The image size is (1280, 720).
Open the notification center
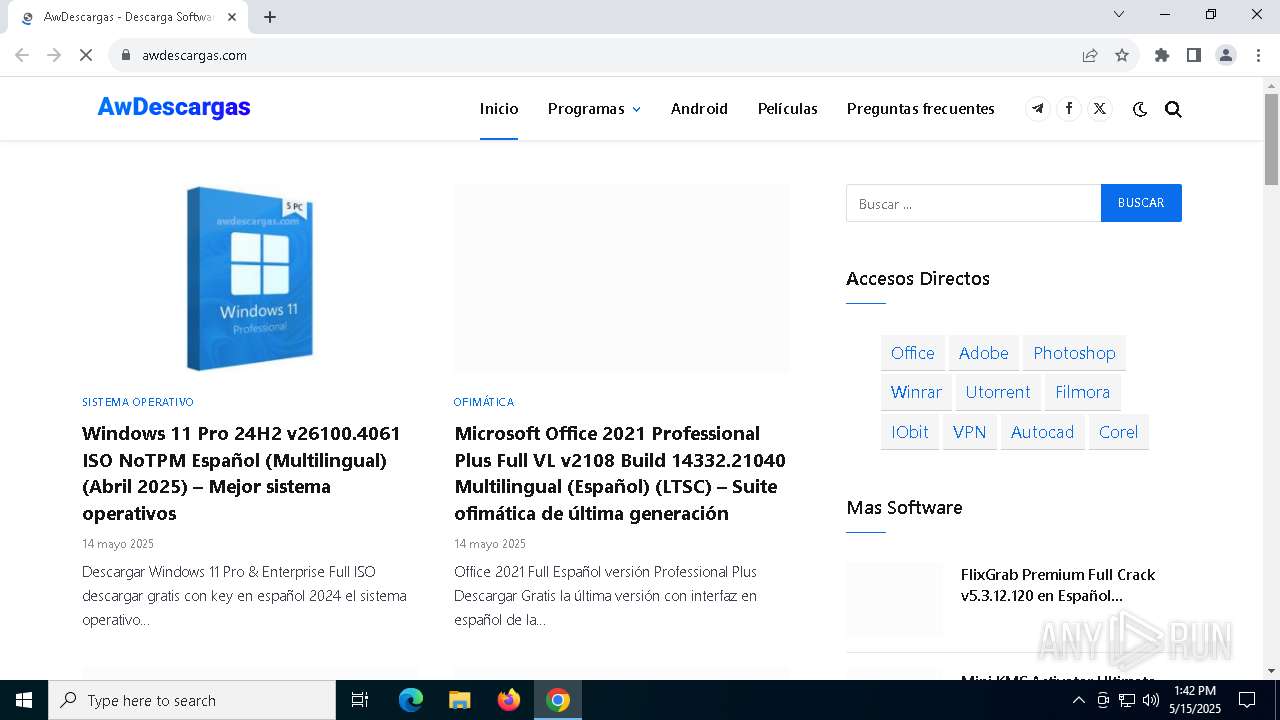[1247, 700]
